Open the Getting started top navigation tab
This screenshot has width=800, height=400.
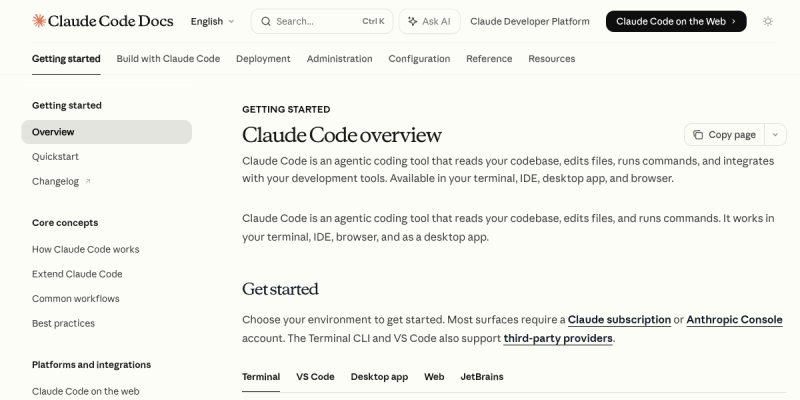point(66,59)
